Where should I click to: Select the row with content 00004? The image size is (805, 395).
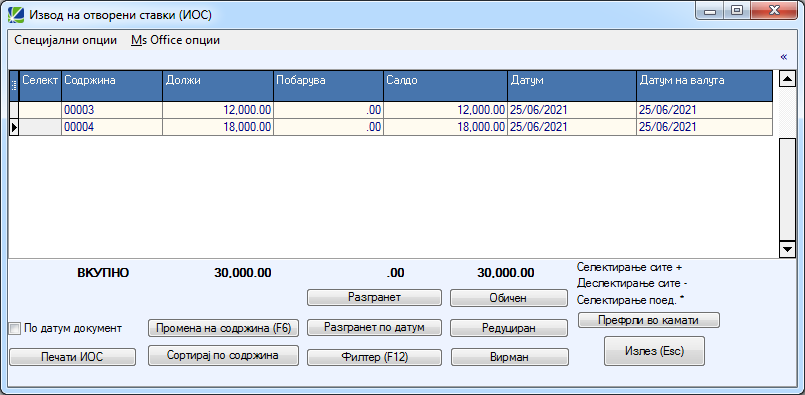tap(391, 127)
